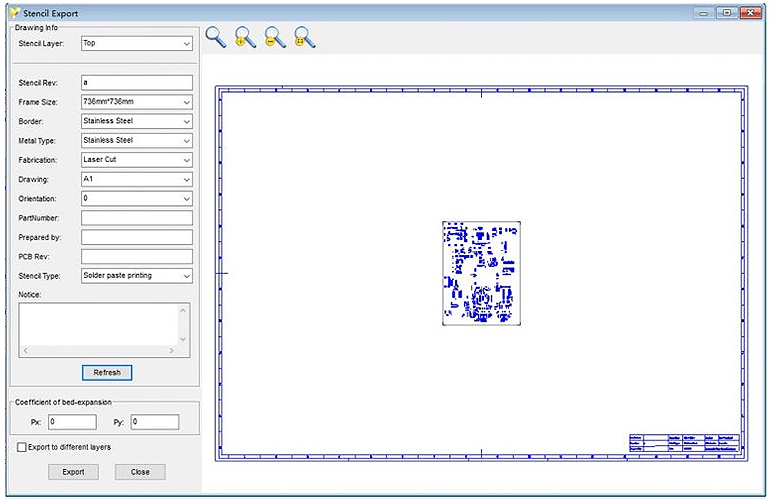The width and height of the screenshot is (772, 500).
Task: Open the Stencil Type dropdown
Action: pyautogui.click(x=136, y=275)
